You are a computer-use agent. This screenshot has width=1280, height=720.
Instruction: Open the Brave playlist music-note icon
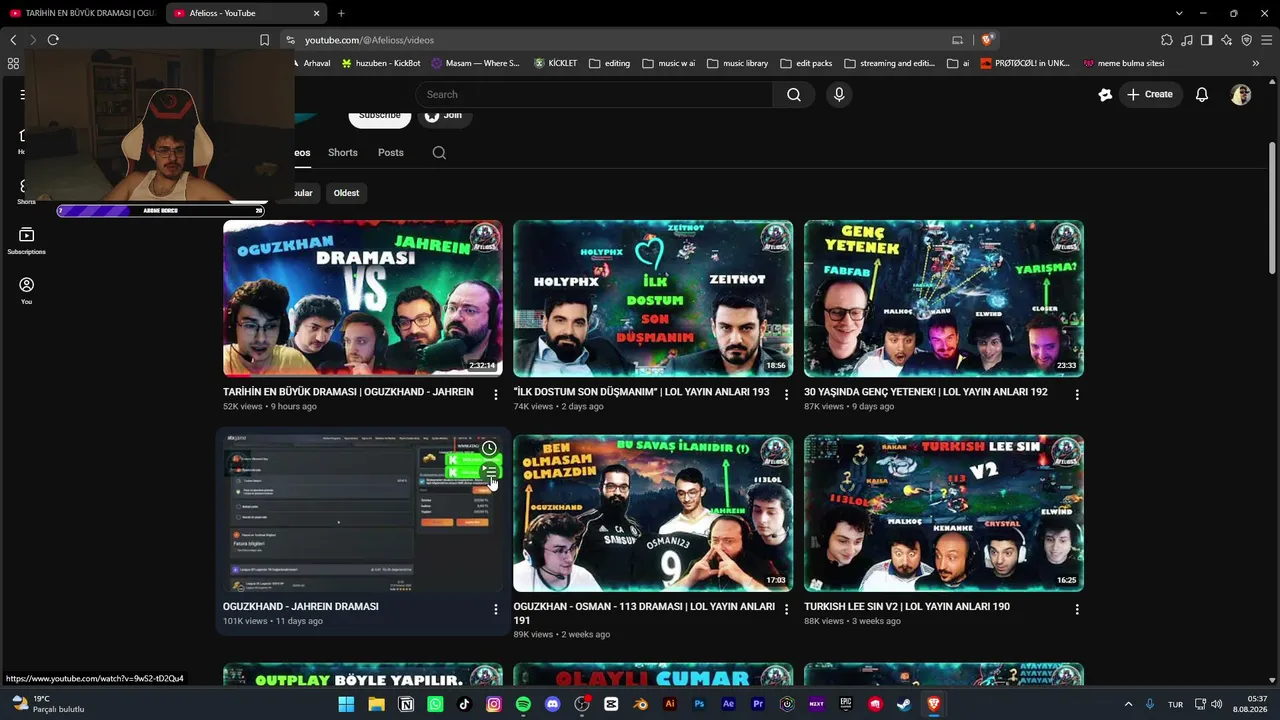click(x=1187, y=40)
